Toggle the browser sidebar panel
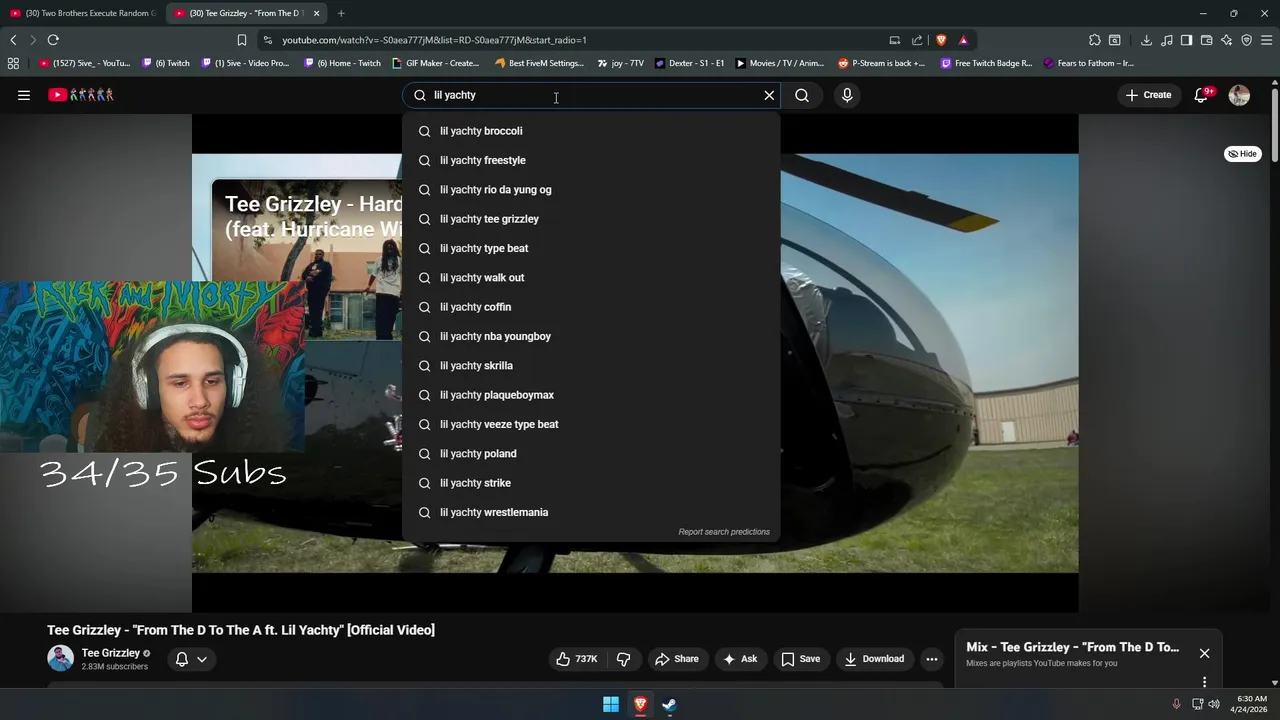The image size is (1280, 720). [1186, 40]
